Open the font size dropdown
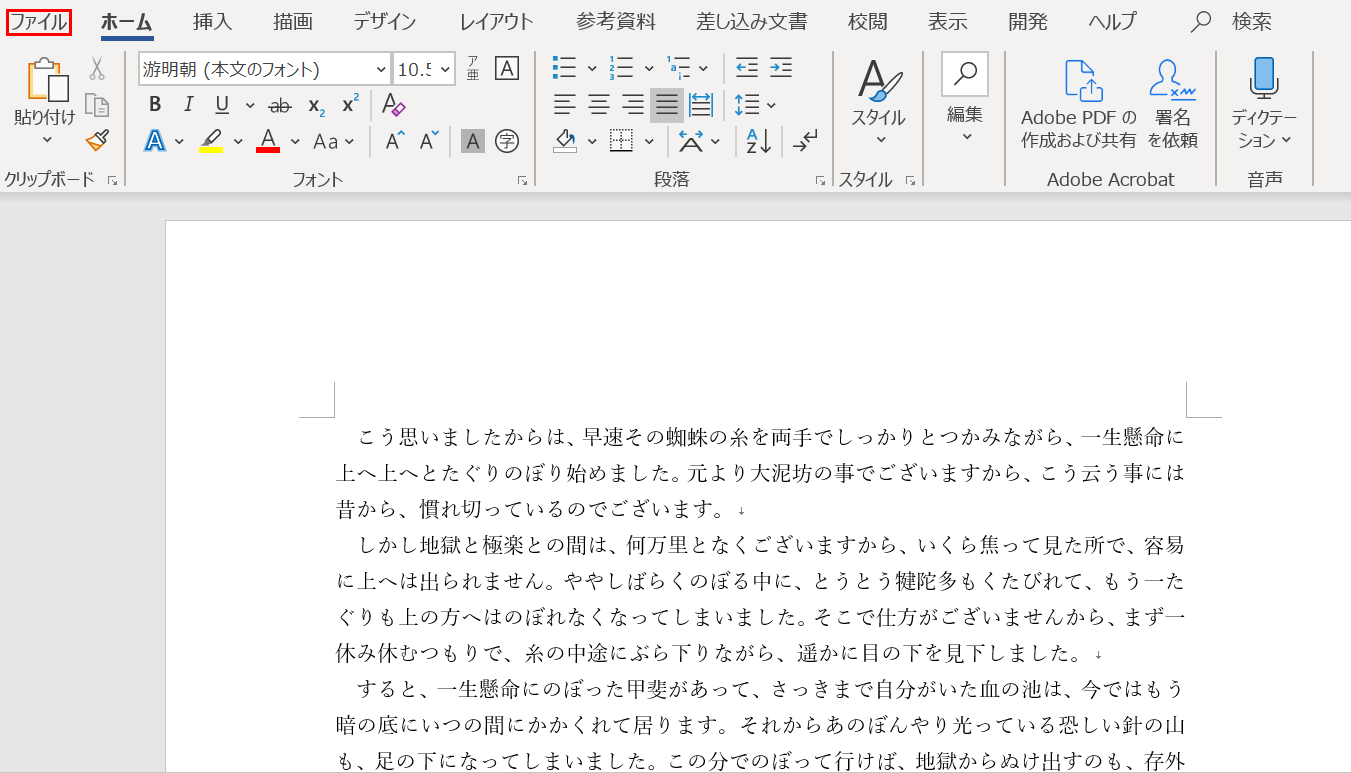Viewport: 1351px width, 773px height. point(445,69)
